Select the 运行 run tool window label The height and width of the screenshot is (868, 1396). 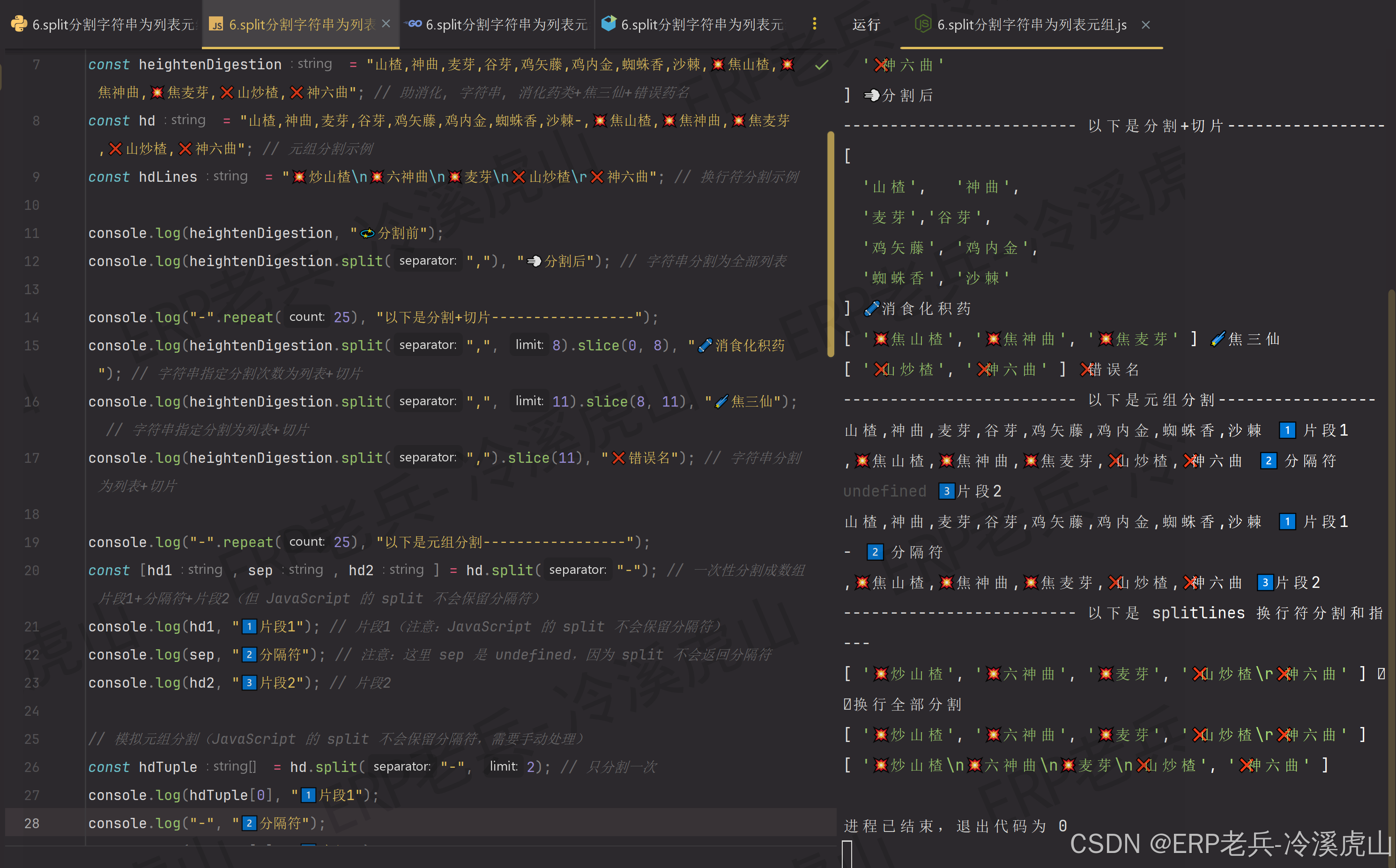click(866, 25)
